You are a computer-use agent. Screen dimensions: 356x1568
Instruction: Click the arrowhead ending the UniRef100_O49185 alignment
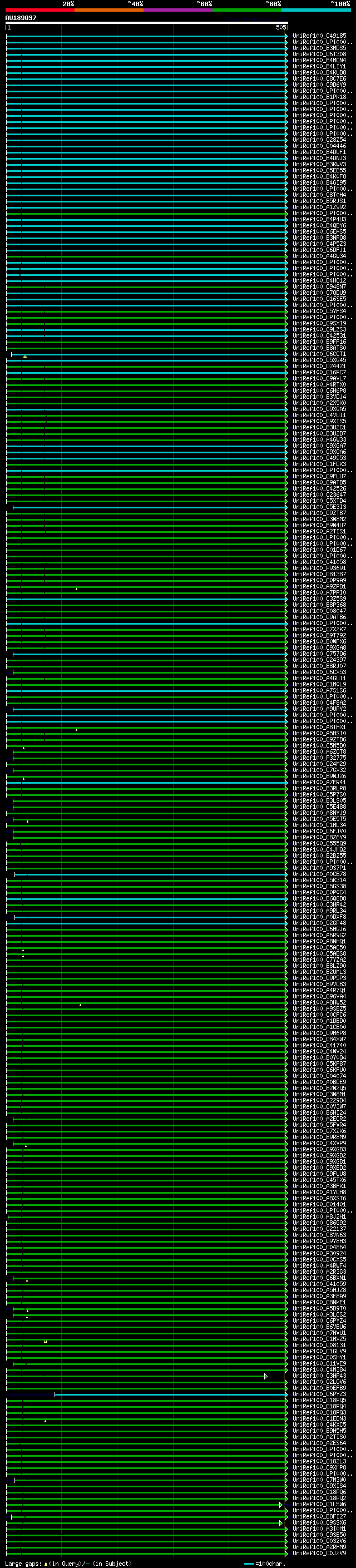click(286, 36)
